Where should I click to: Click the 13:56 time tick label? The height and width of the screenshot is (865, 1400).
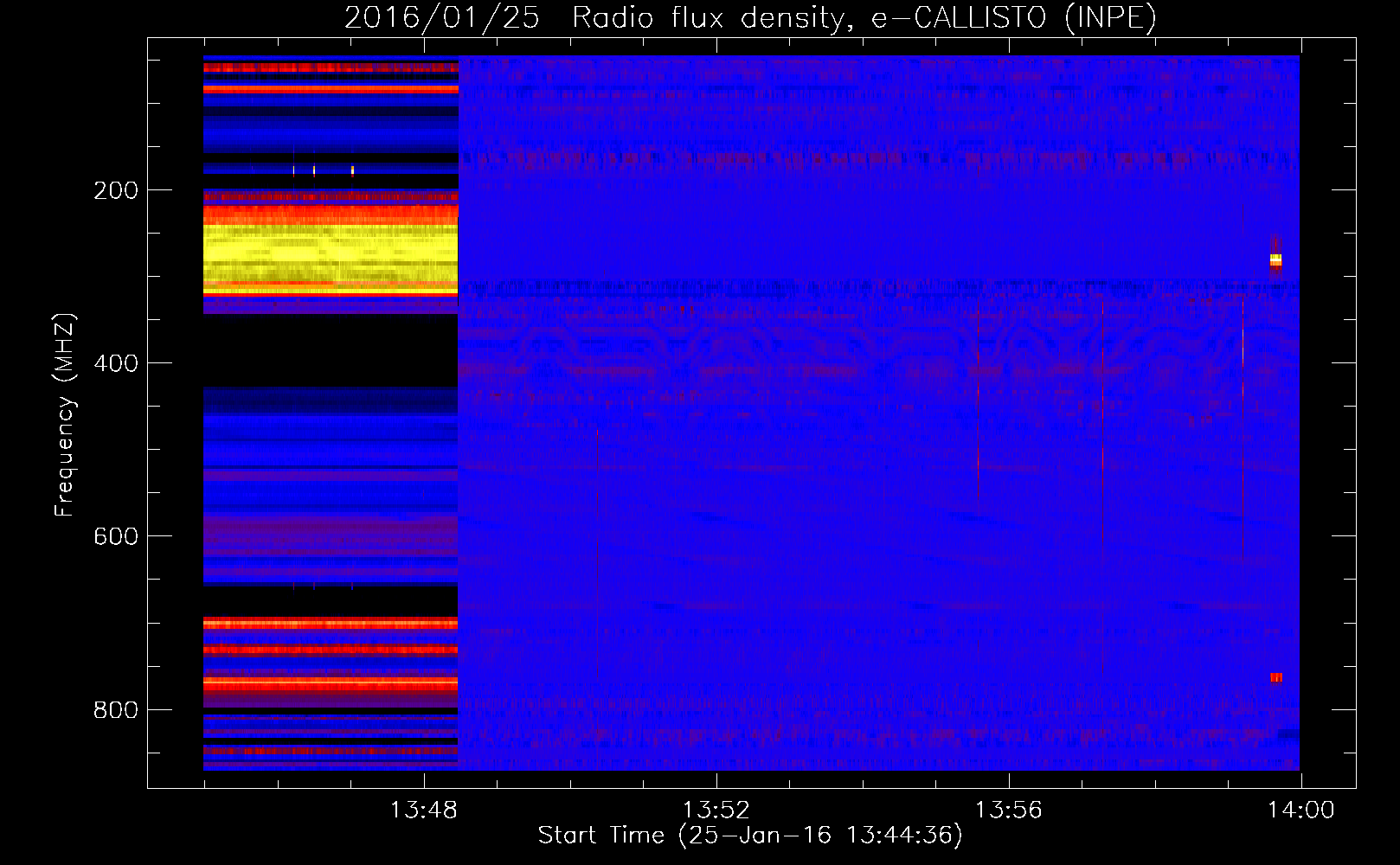click(x=1008, y=811)
